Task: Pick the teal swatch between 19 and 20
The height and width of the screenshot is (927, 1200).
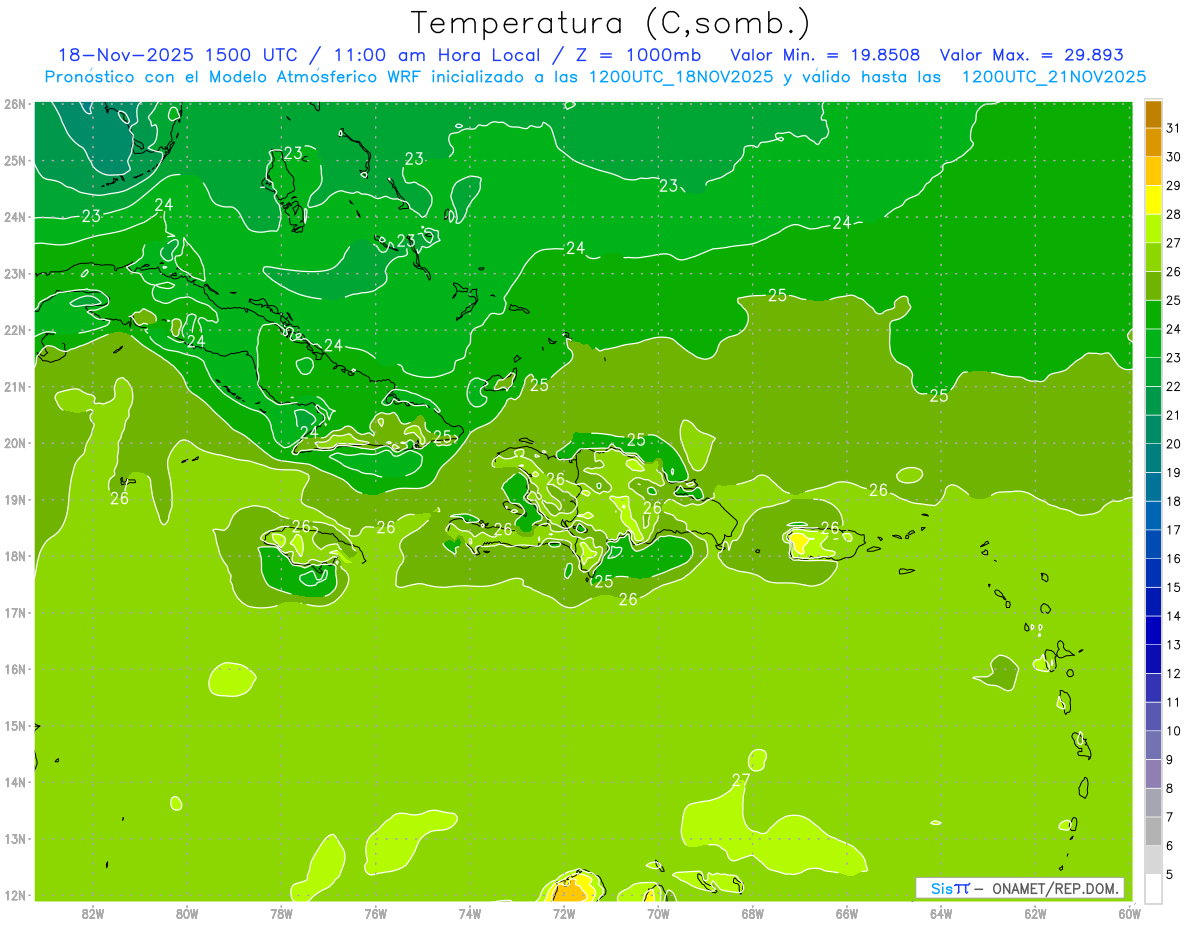Action: tap(1154, 458)
